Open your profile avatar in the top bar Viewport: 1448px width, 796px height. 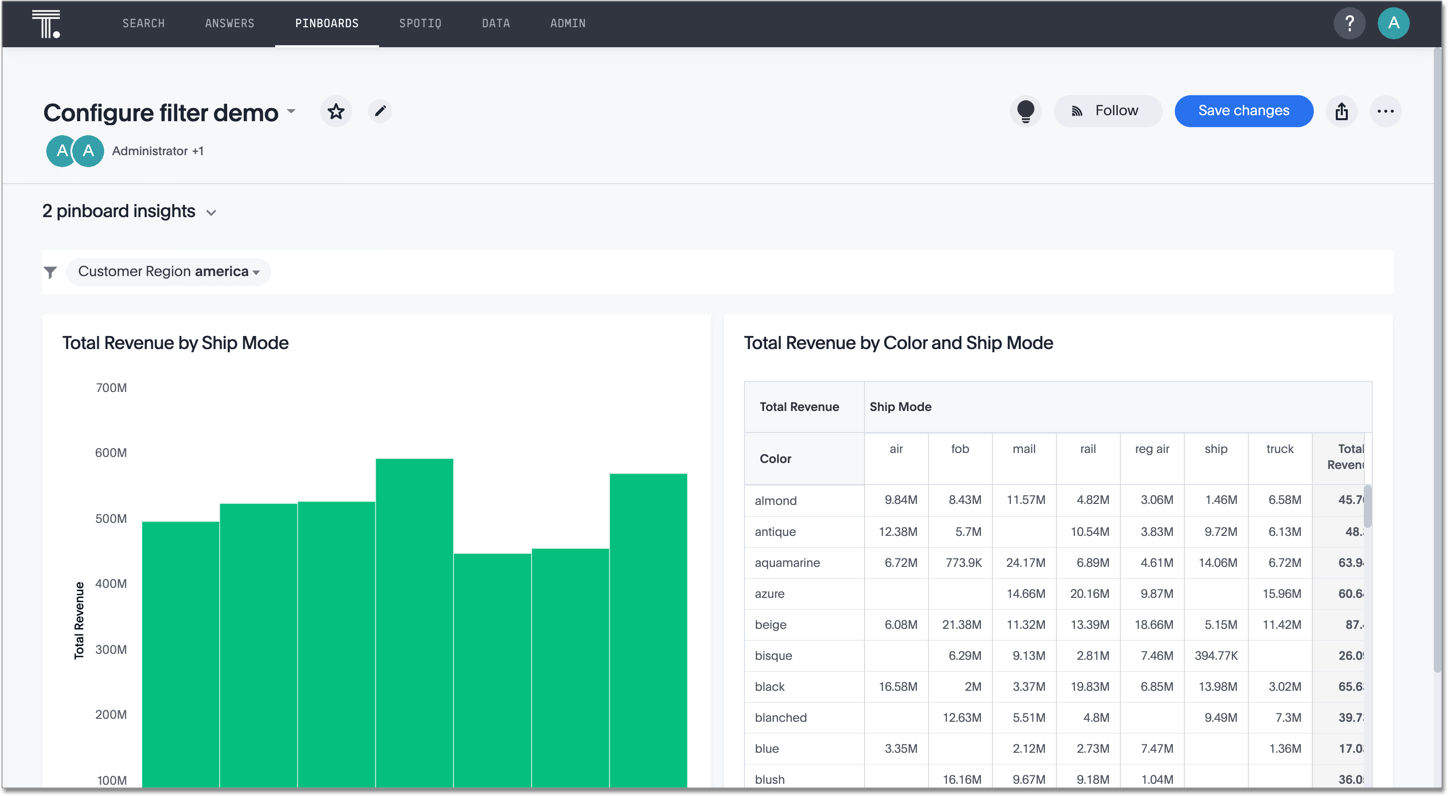coord(1394,22)
